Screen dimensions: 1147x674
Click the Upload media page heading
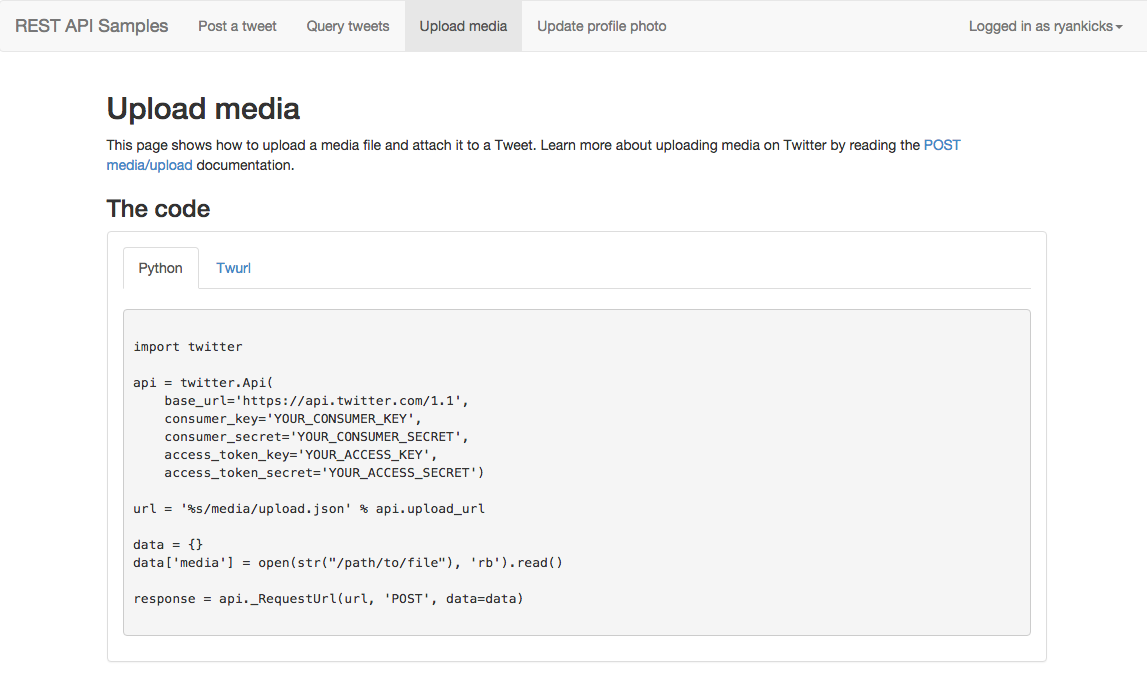click(x=203, y=109)
